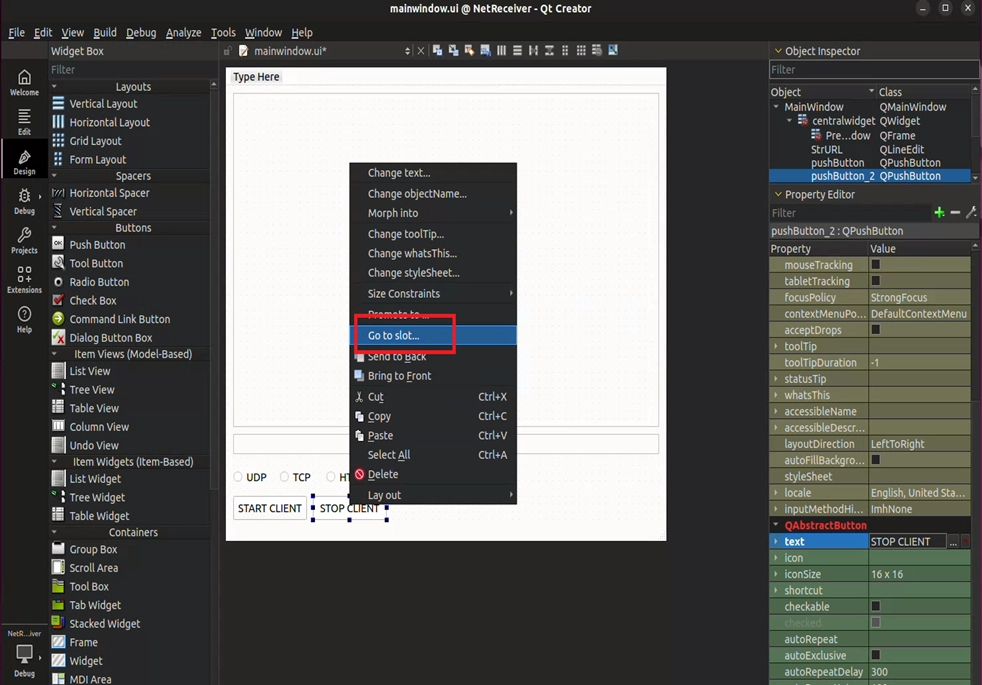The image size is (982, 685).
Task: Pick Push Button in Widget Box
Action: tap(97, 245)
